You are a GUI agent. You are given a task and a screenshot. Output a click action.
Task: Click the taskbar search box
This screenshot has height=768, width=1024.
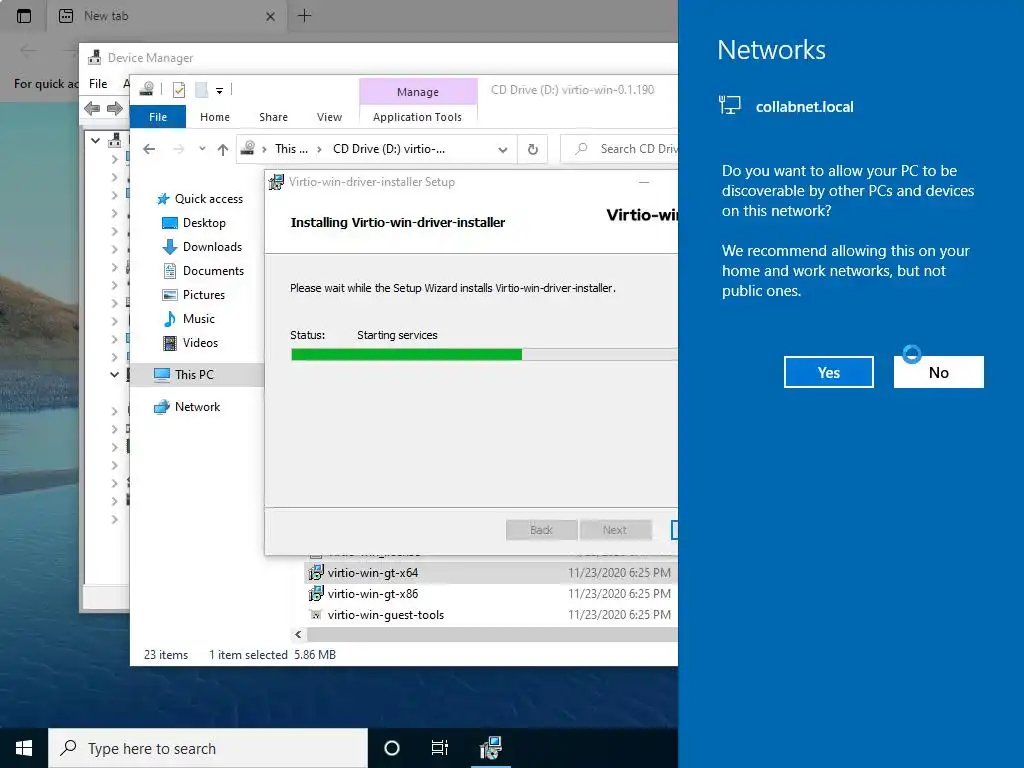click(x=208, y=748)
